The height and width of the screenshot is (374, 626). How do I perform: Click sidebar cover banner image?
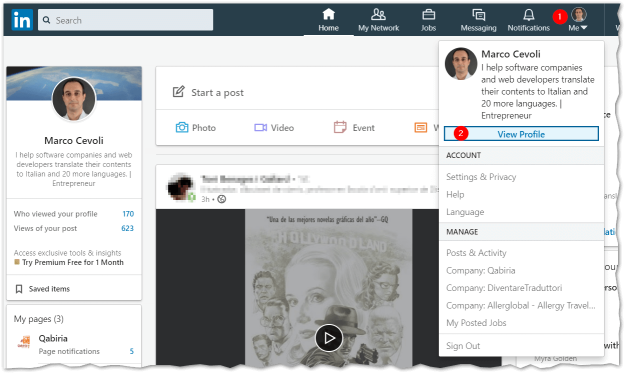[x=74, y=83]
